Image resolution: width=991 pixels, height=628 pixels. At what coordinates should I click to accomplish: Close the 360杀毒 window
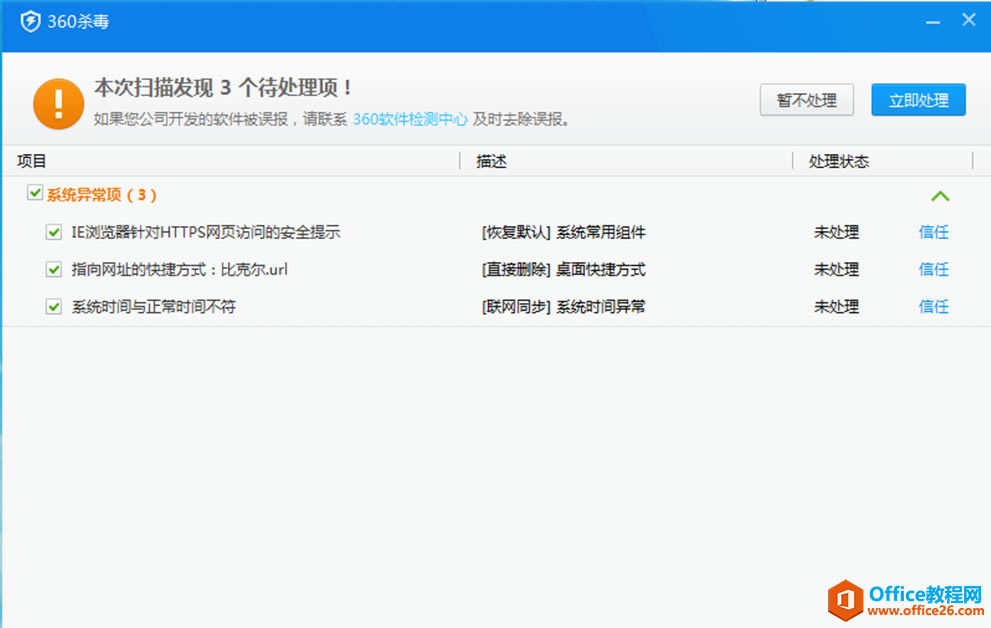pos(969,20)
